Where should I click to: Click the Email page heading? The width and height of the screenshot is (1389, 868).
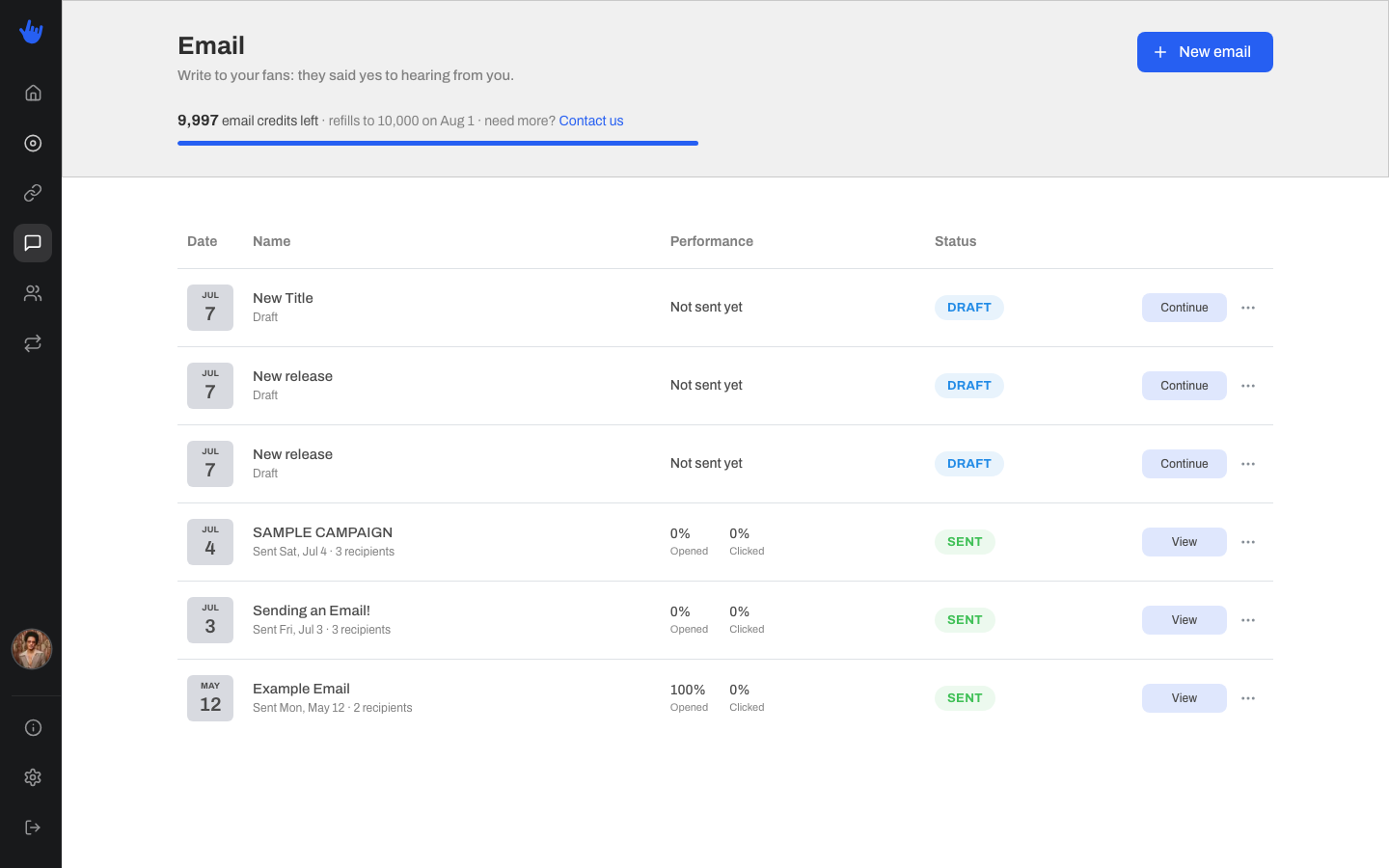point(211,45)
